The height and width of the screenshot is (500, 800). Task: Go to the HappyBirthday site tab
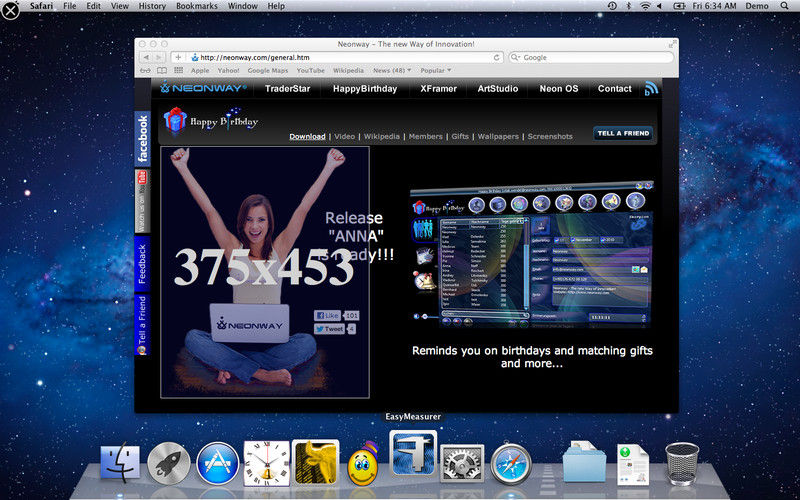tap(365, 88)
